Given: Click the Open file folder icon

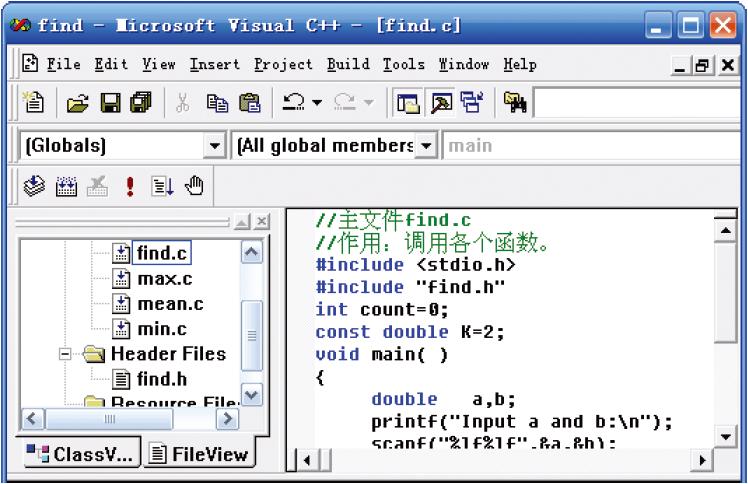Looking at the screenshot, I should tap(78, 103).
